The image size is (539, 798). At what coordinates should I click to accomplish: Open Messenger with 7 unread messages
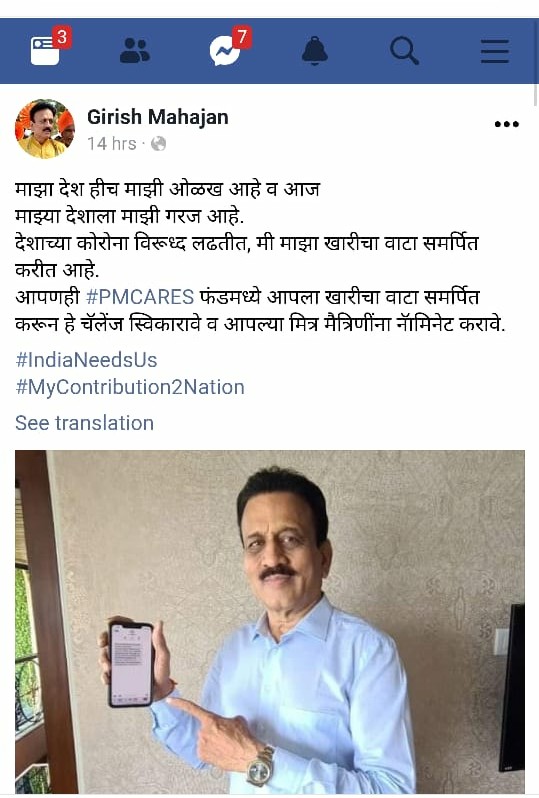[x=224, y=52]
